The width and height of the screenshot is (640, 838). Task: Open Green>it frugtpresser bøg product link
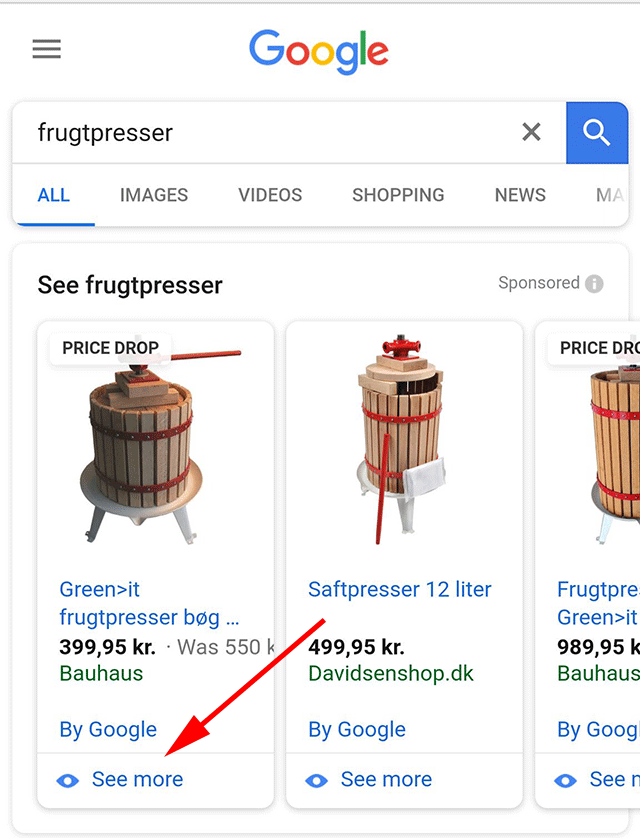(150, 603)
